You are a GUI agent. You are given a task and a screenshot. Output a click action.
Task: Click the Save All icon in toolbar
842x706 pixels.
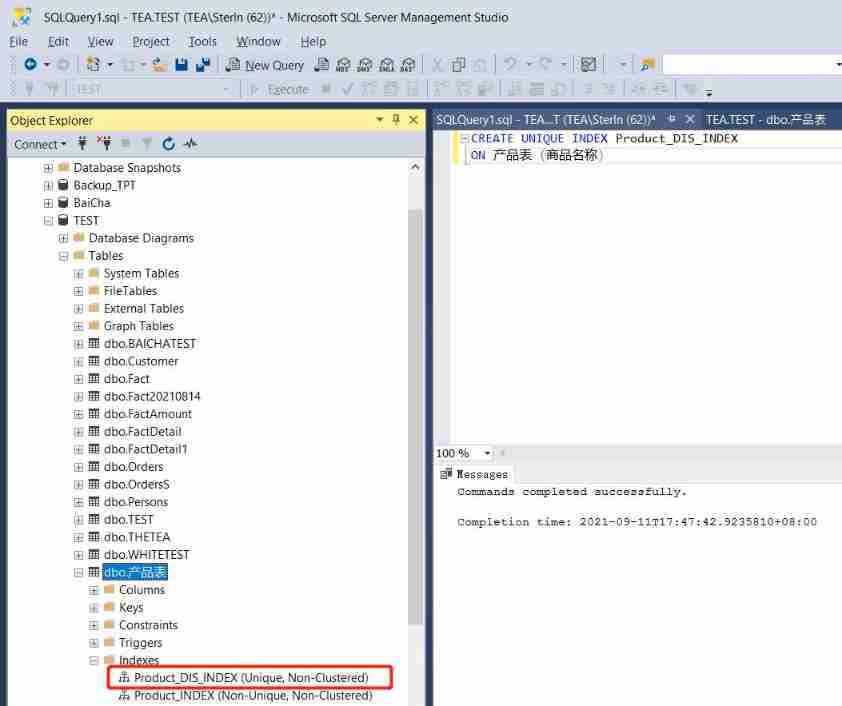(203, 65)
